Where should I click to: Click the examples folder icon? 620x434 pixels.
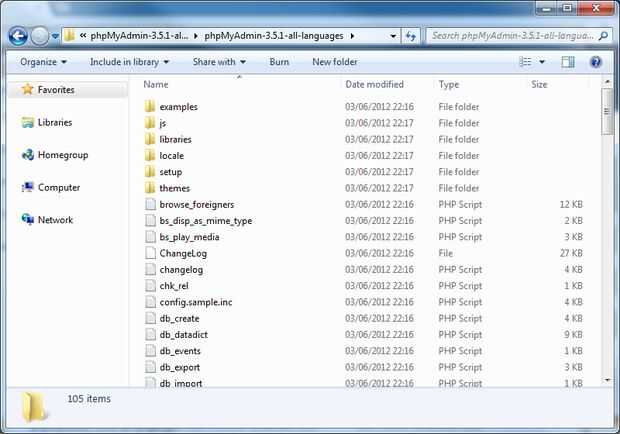click(150, 106)
